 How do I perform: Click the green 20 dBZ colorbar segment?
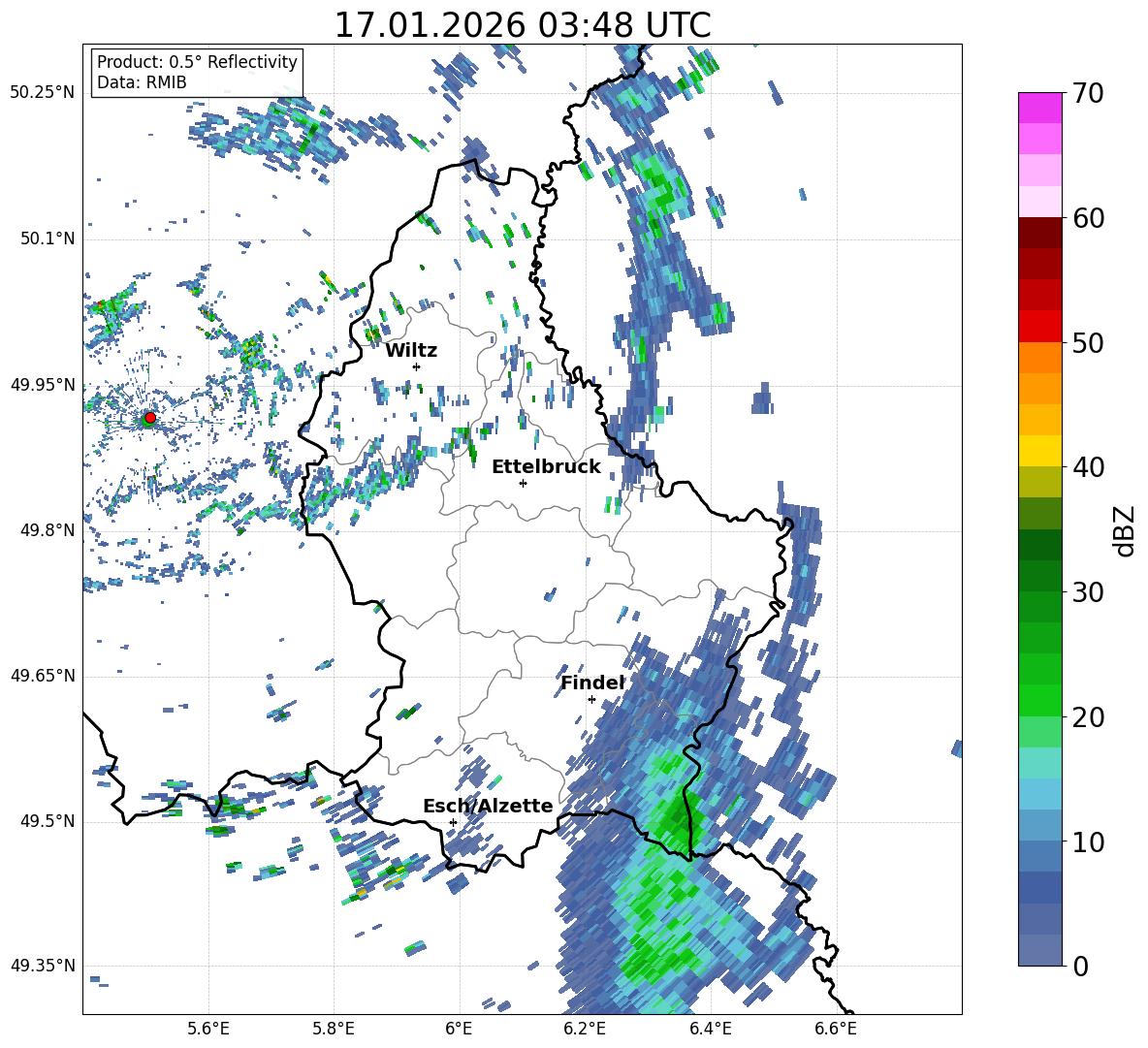1039,700
